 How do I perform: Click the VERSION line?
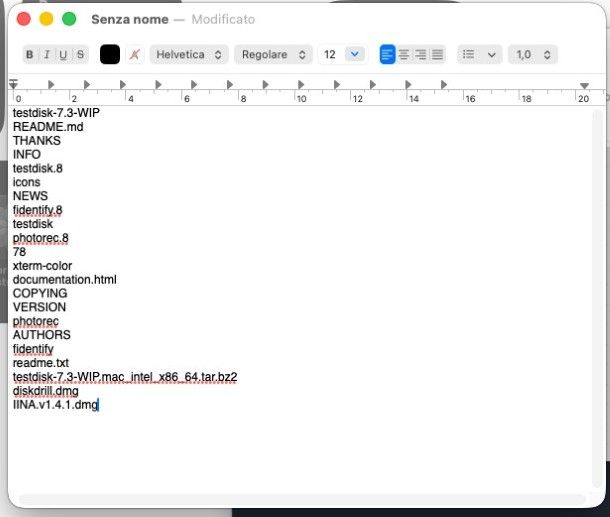pyautogui.click(x=40, y=307)
